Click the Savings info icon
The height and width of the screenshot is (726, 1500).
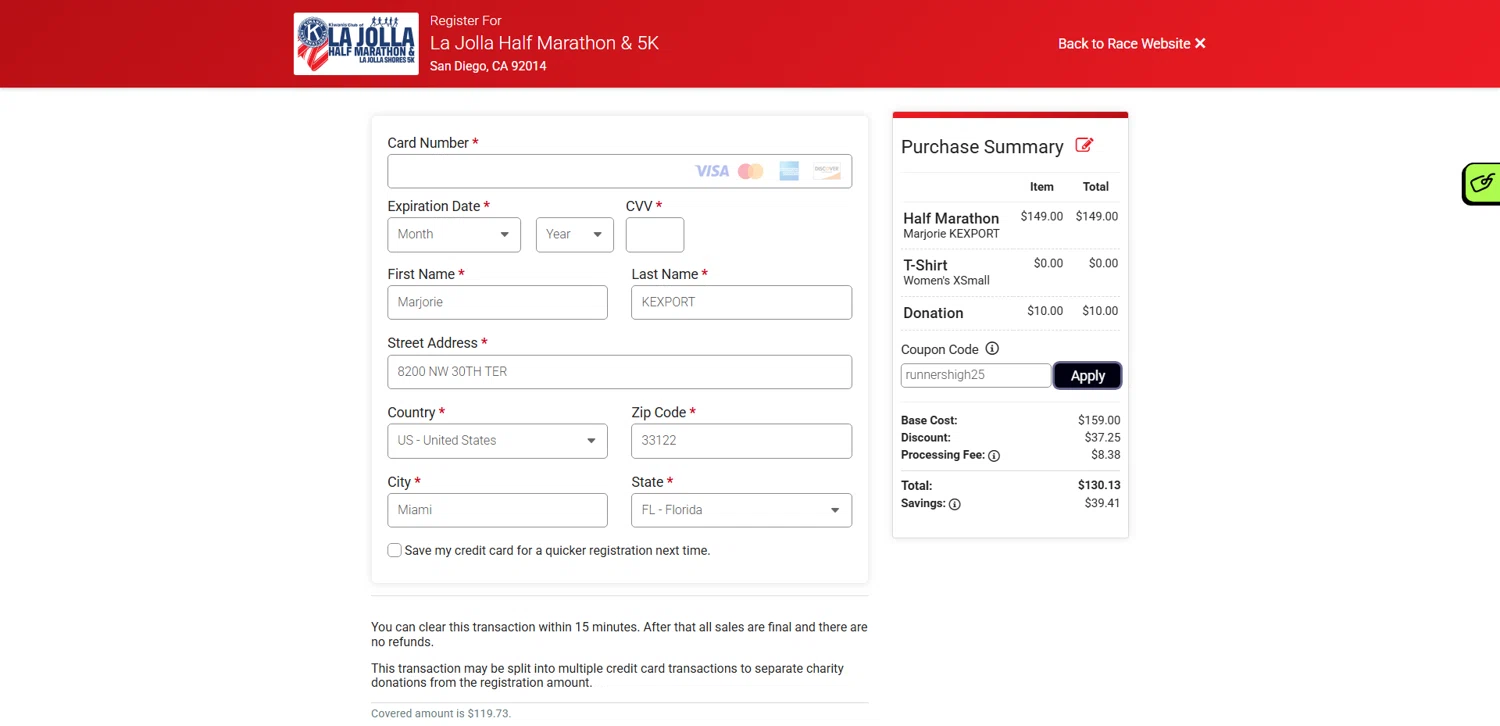(954, 504)
